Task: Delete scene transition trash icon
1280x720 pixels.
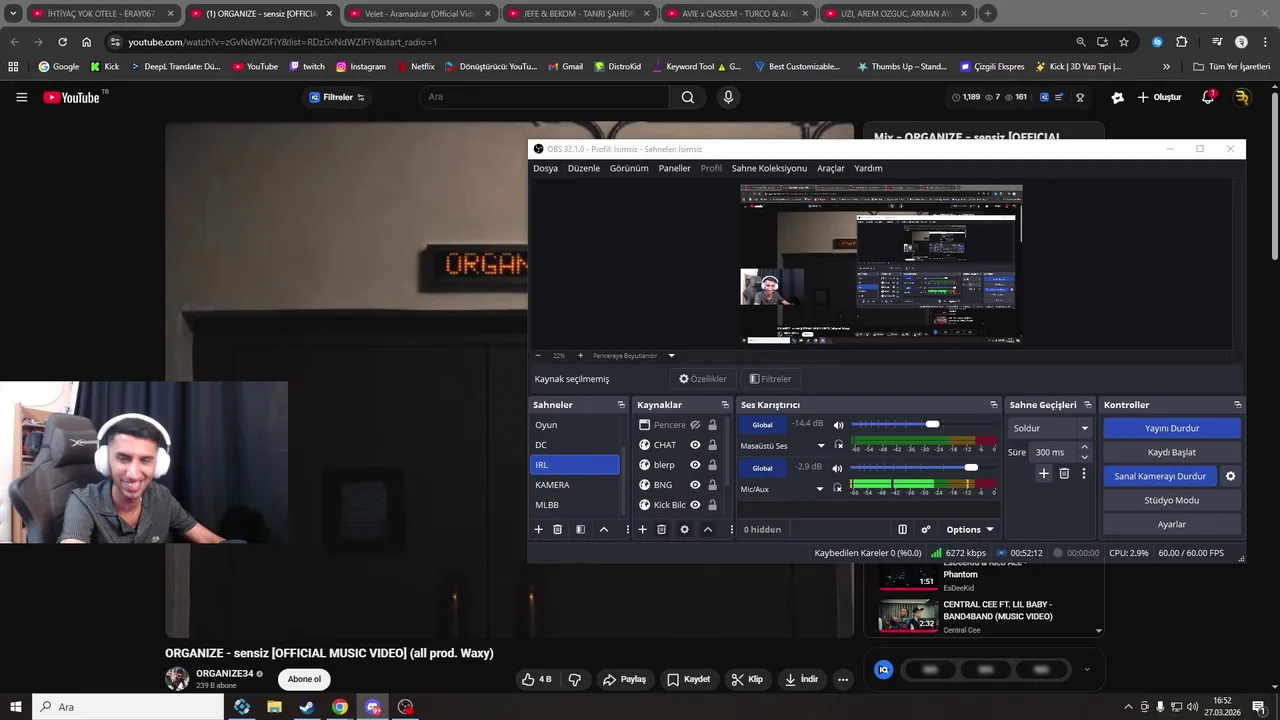Action: [x=1064, y=473]
